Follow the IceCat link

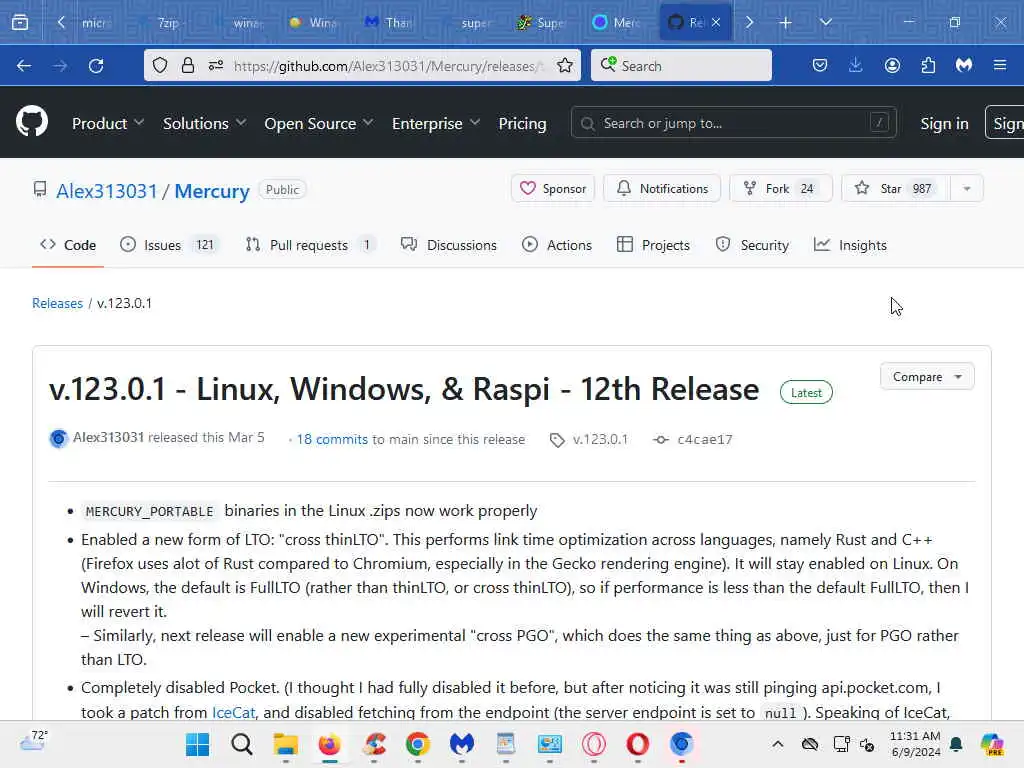233,712
